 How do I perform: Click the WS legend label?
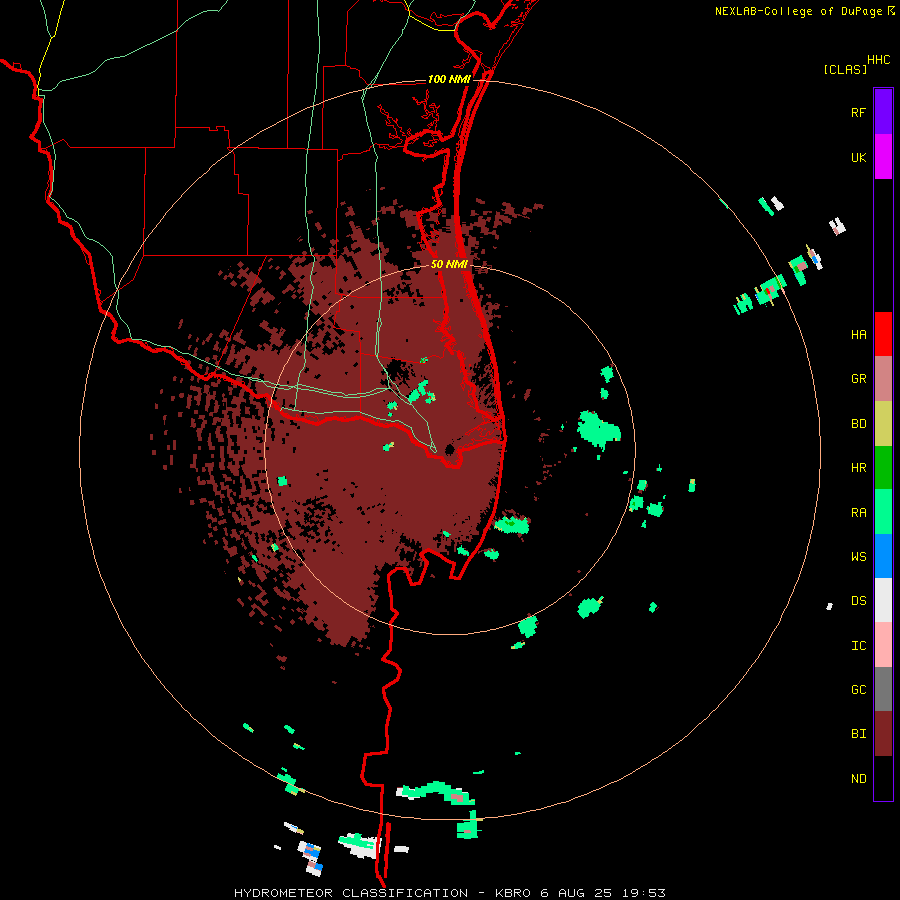tap(858, 557)
